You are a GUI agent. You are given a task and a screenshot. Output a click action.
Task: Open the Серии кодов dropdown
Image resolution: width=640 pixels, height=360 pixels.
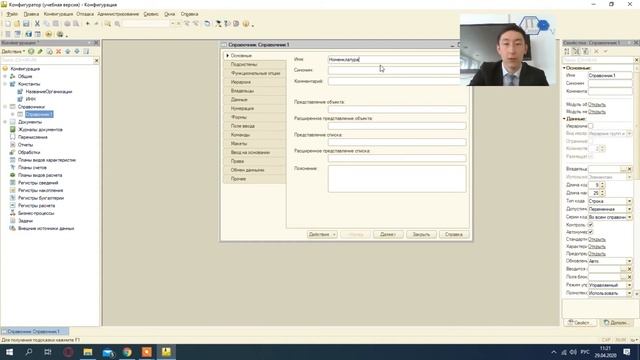coord(629,217)
